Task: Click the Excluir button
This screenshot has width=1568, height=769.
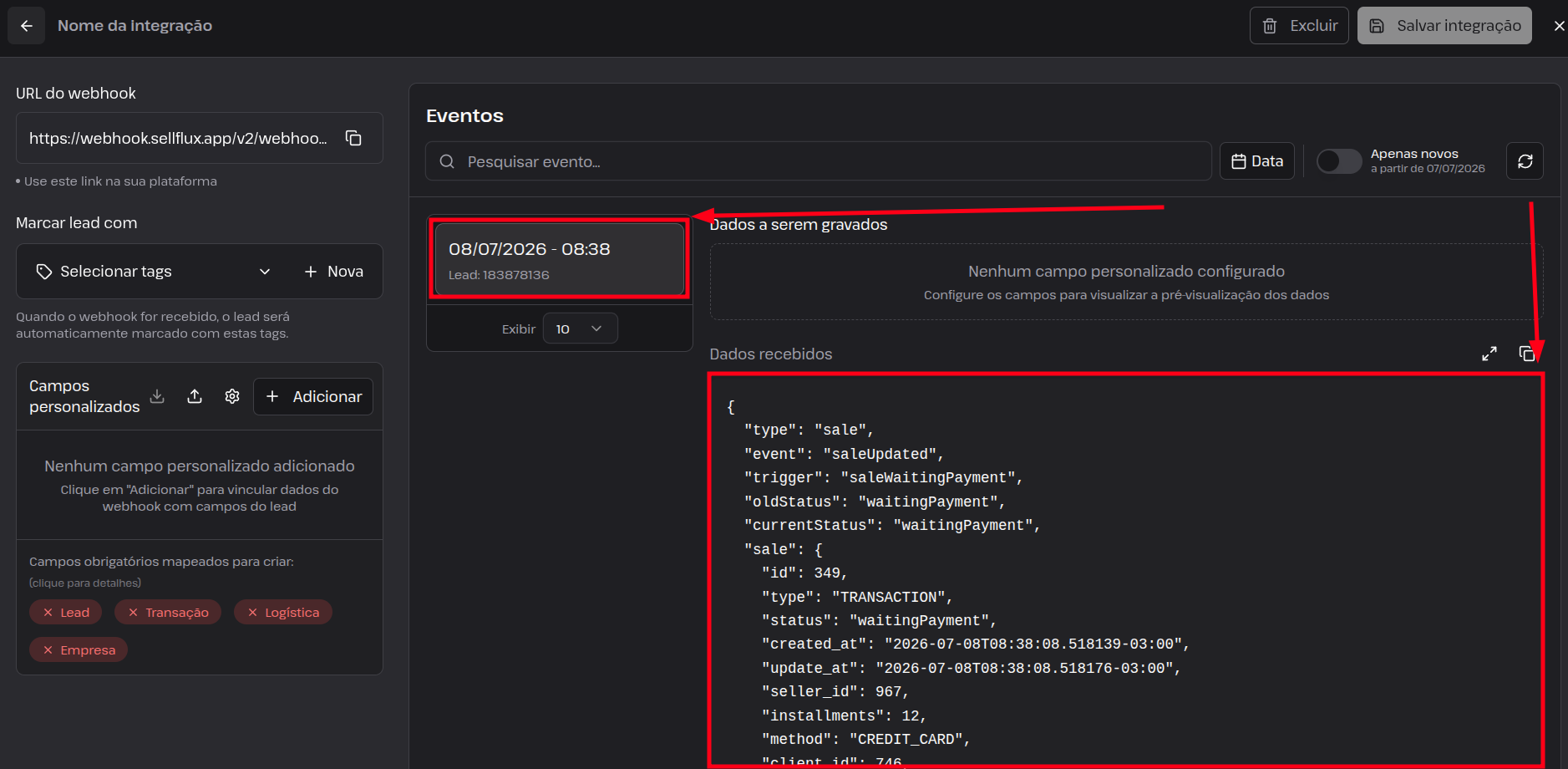Action: pyautogui.click(x=1299, y=26)
